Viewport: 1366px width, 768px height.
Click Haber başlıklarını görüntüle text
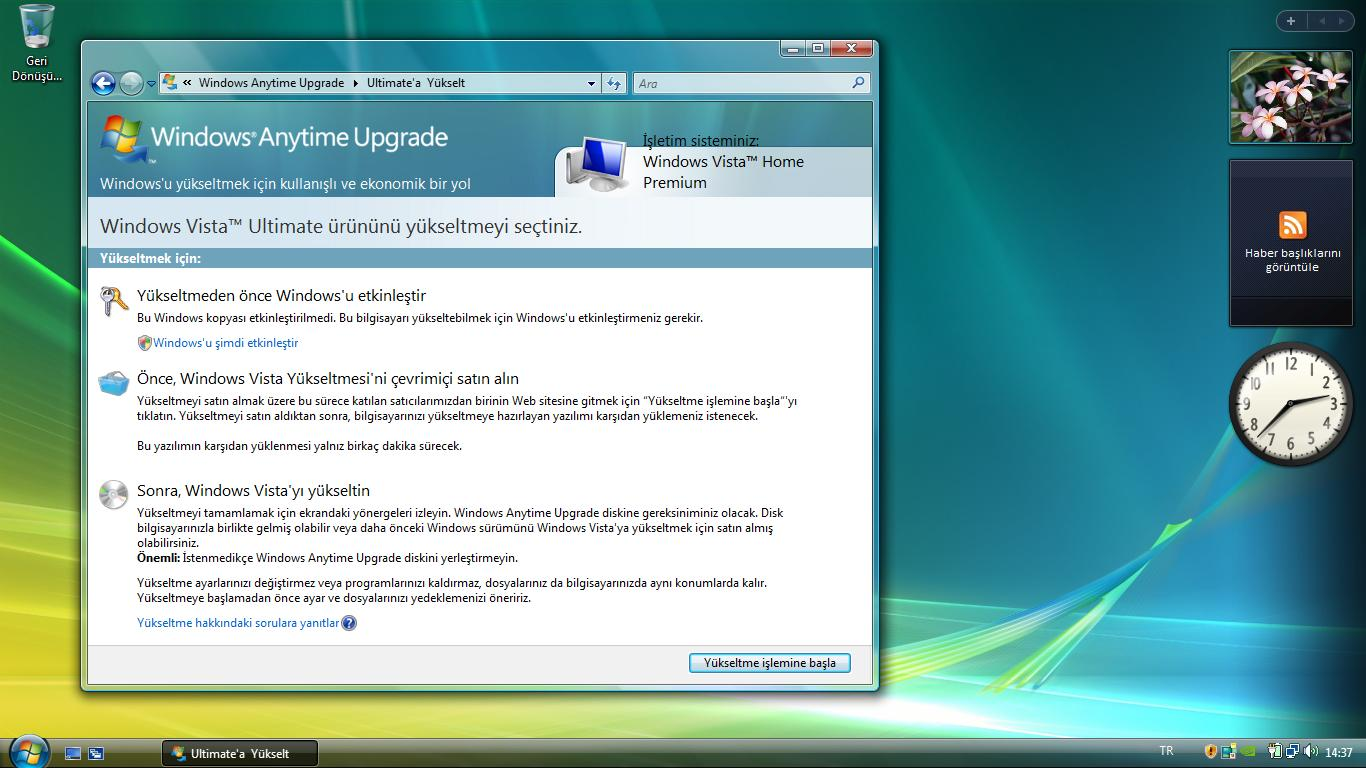pyautogui.click(x=1292, y=260)
